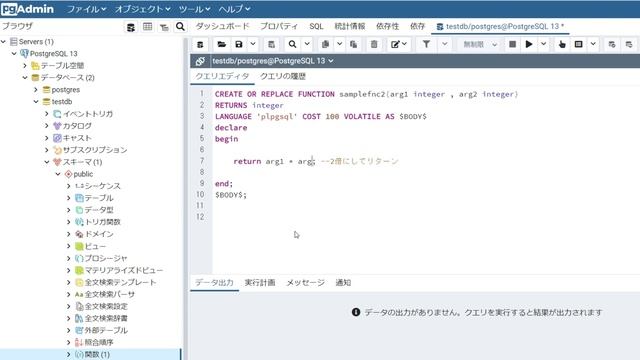Collapse the testdb database node
Screen dimensions: 640x360
(x=36, y=102)
